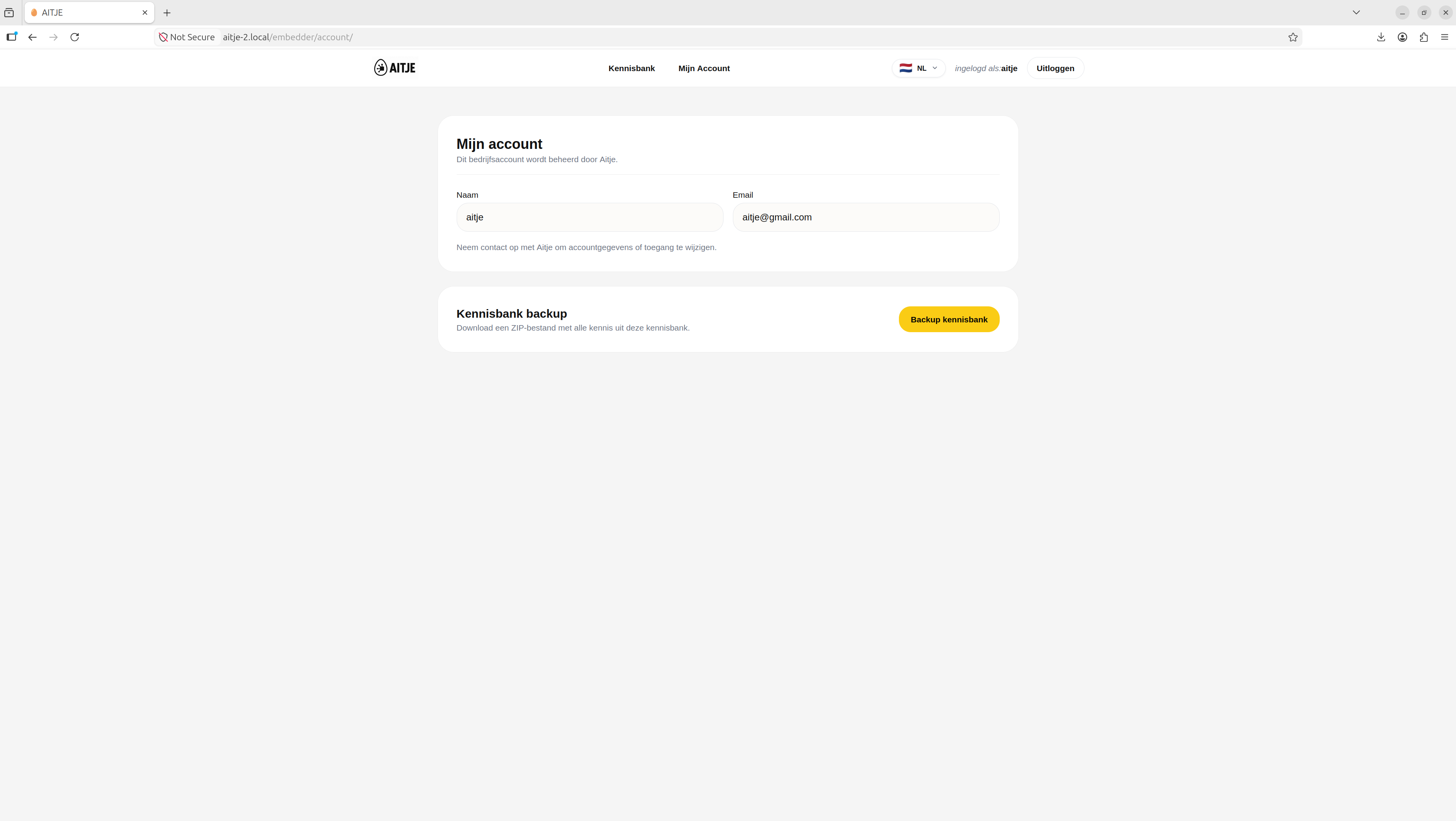Click the browser forward arrow

(x=54, y=38)
